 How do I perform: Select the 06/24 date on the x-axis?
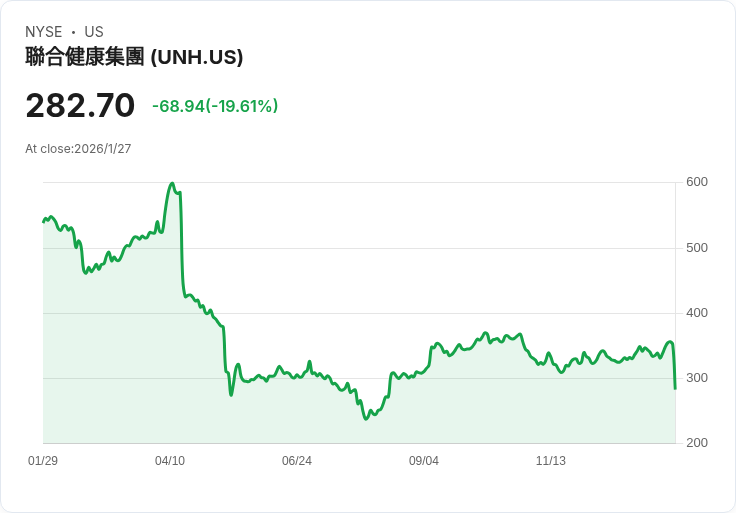pyautogui.click(x=297, y=461)
